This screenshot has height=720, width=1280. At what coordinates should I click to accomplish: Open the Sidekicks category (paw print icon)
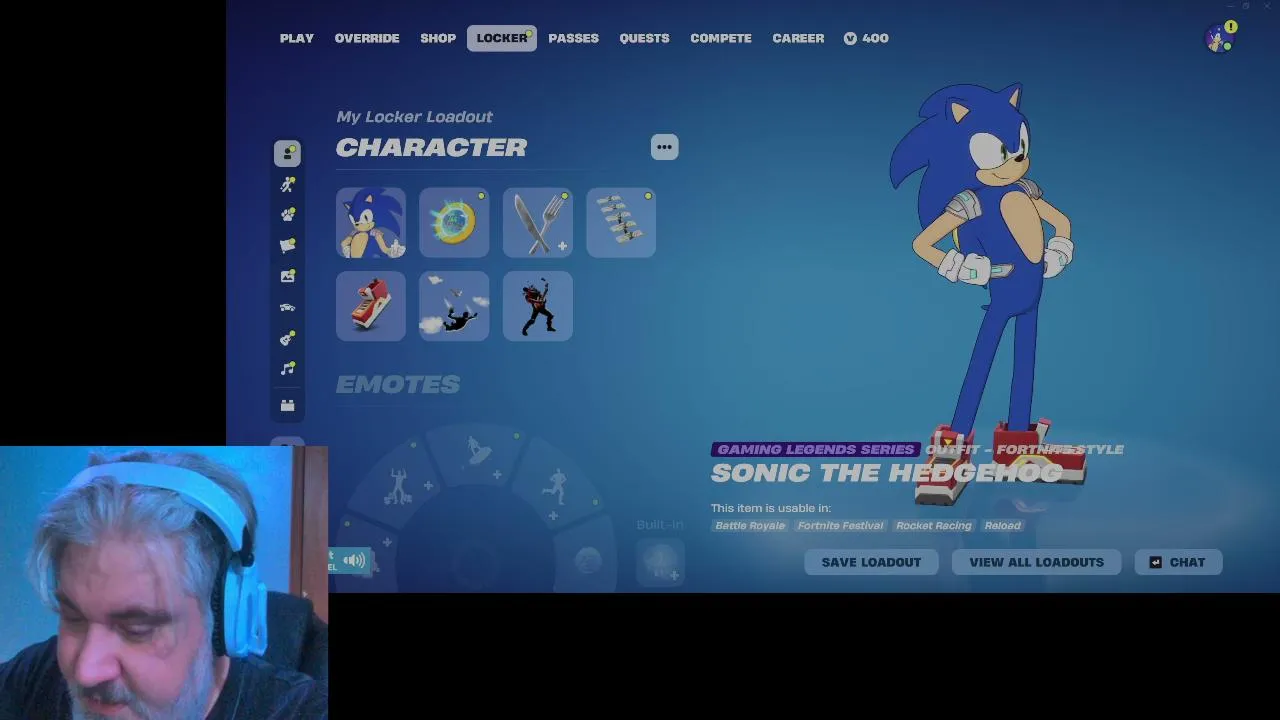[288, 215]
